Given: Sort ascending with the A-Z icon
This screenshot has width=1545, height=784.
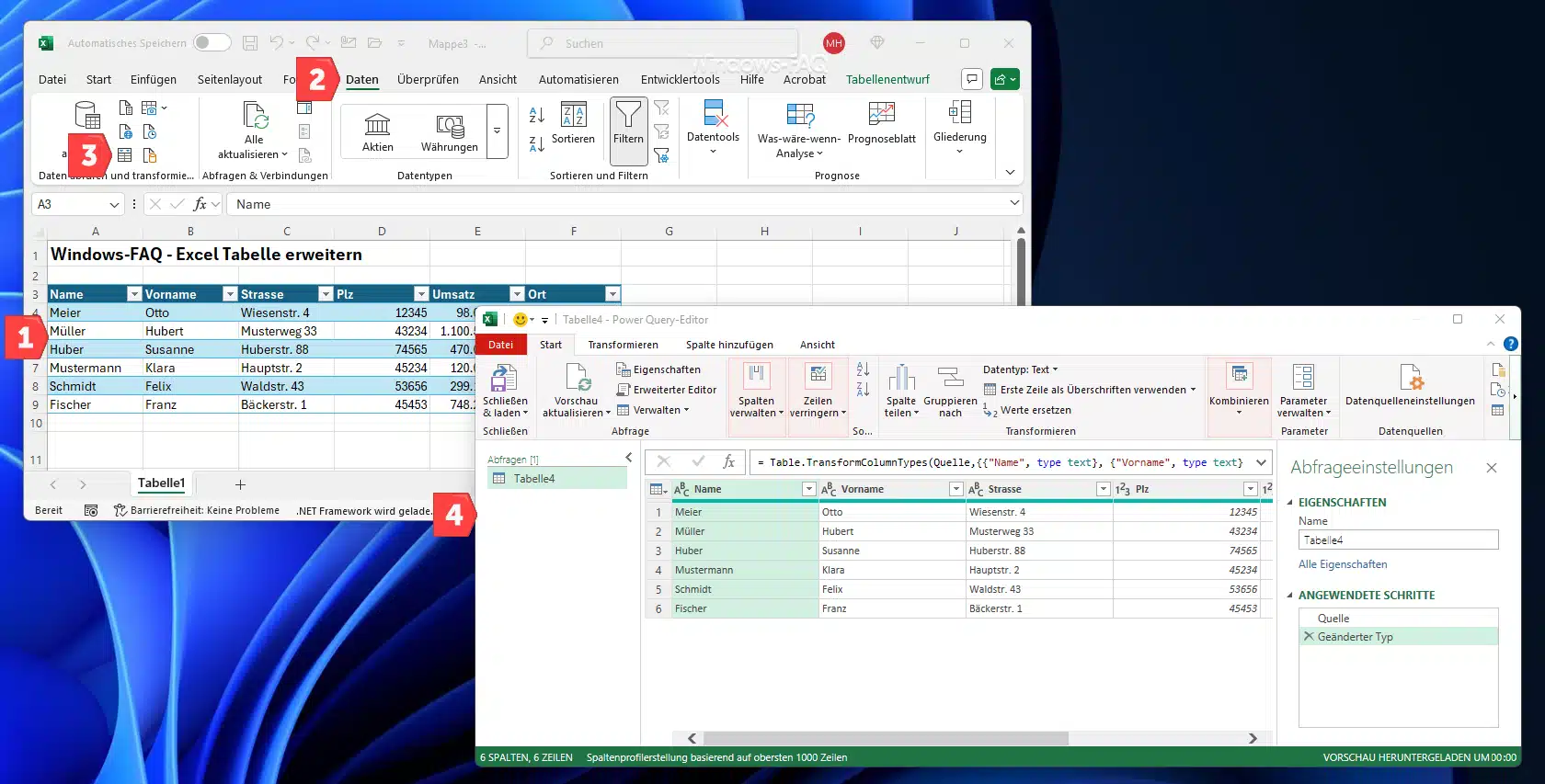Looking at the screenshot, I should tap(537, 115).
